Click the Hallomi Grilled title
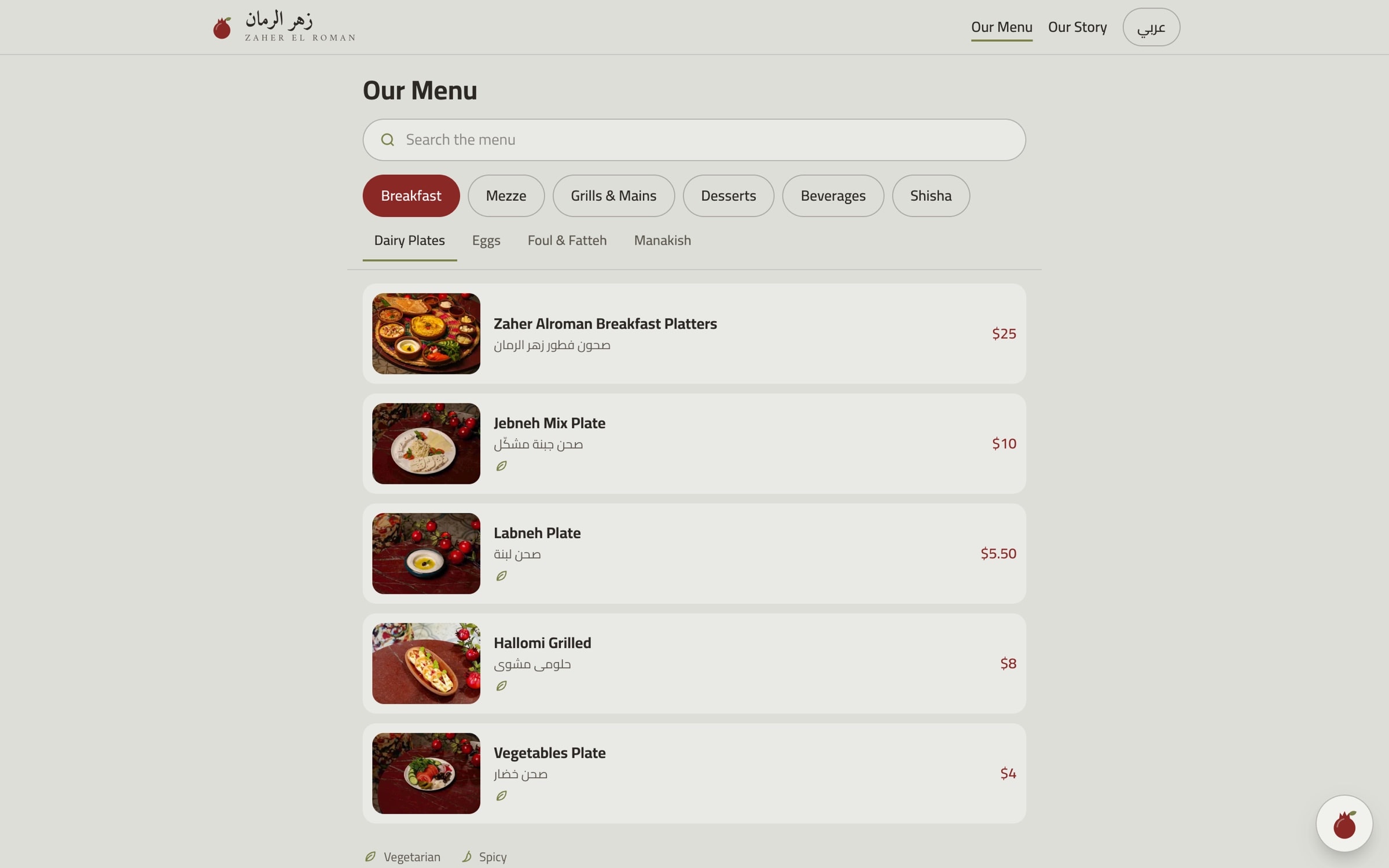1389x868 pixels. 542,643
